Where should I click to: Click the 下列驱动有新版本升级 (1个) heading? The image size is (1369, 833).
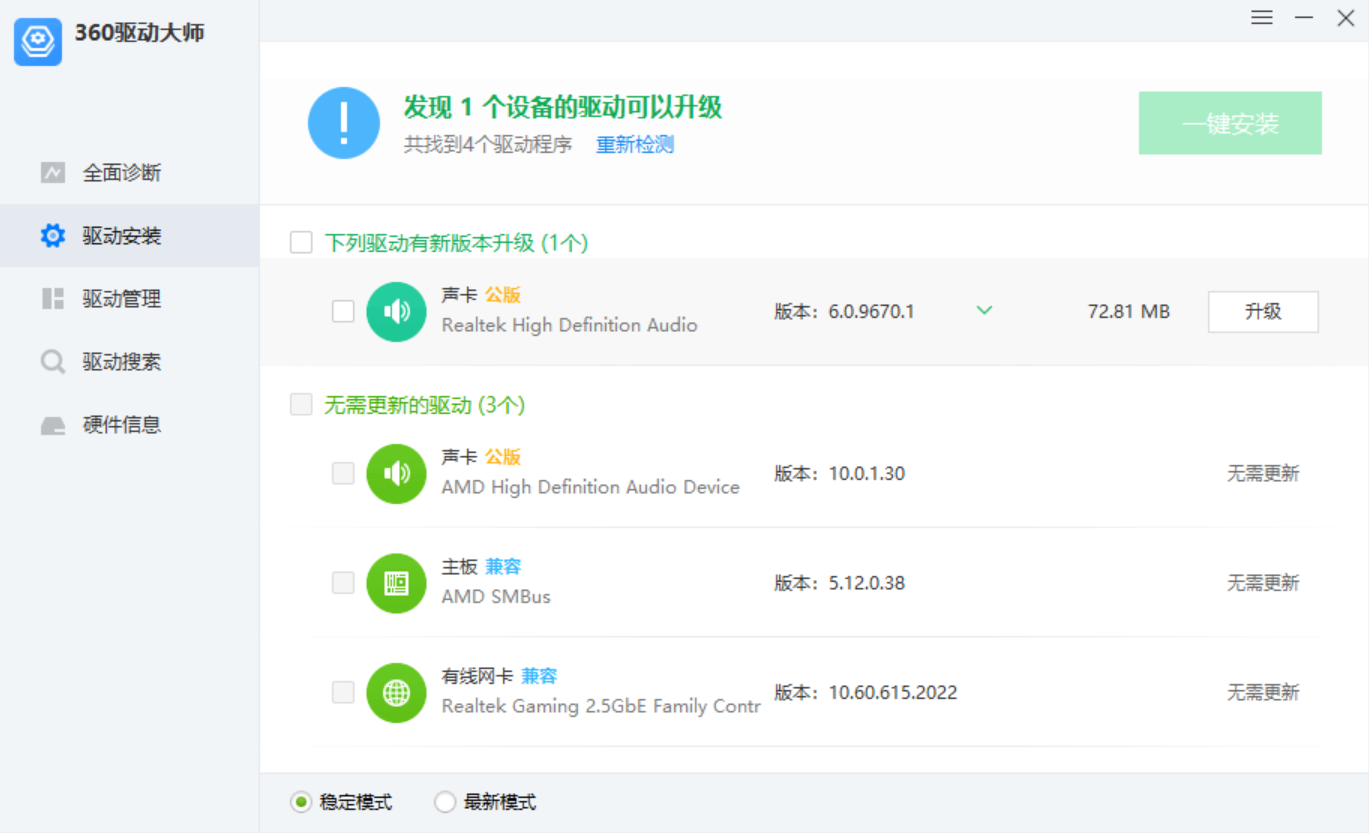pos(456,243)
